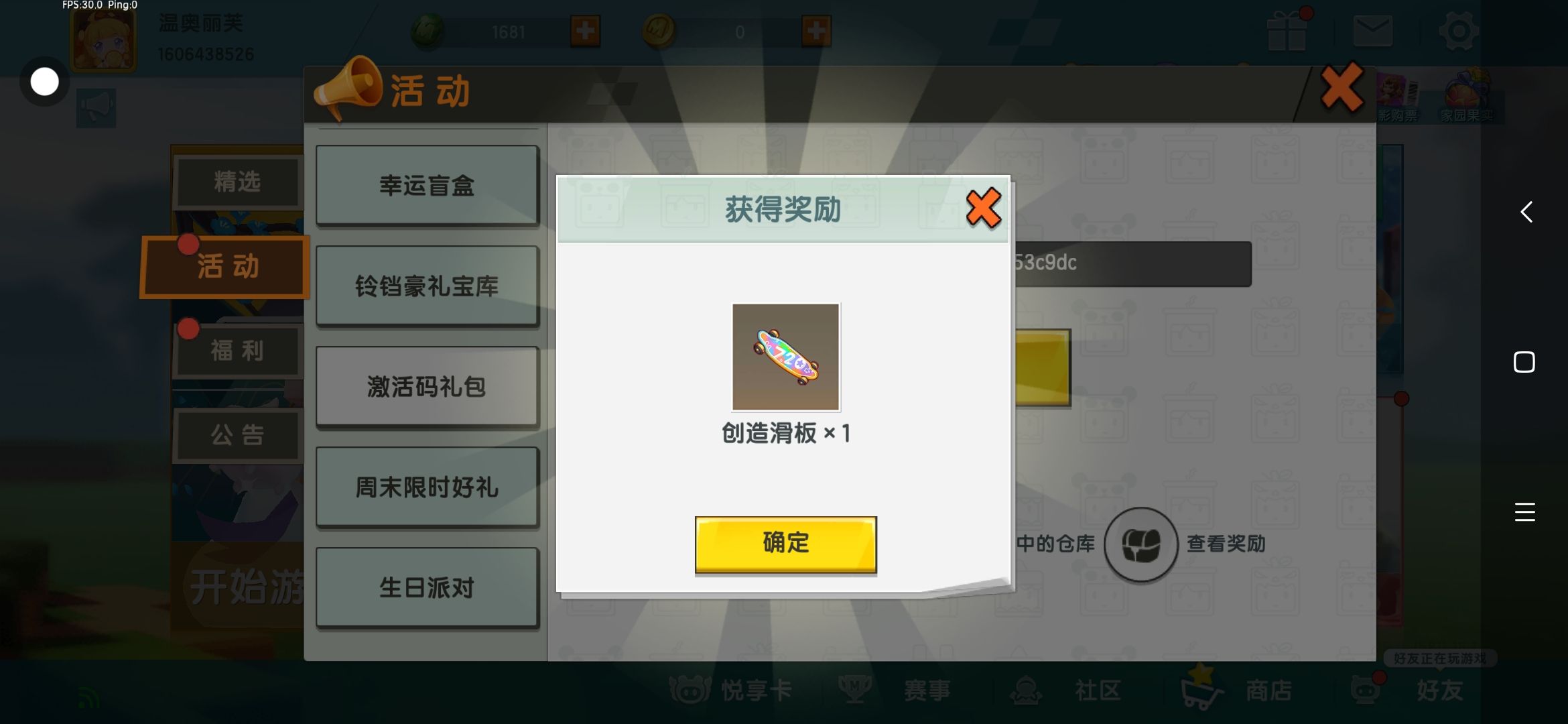
Task: Close the 活动 activity panel
Action: click(1342, 88)
